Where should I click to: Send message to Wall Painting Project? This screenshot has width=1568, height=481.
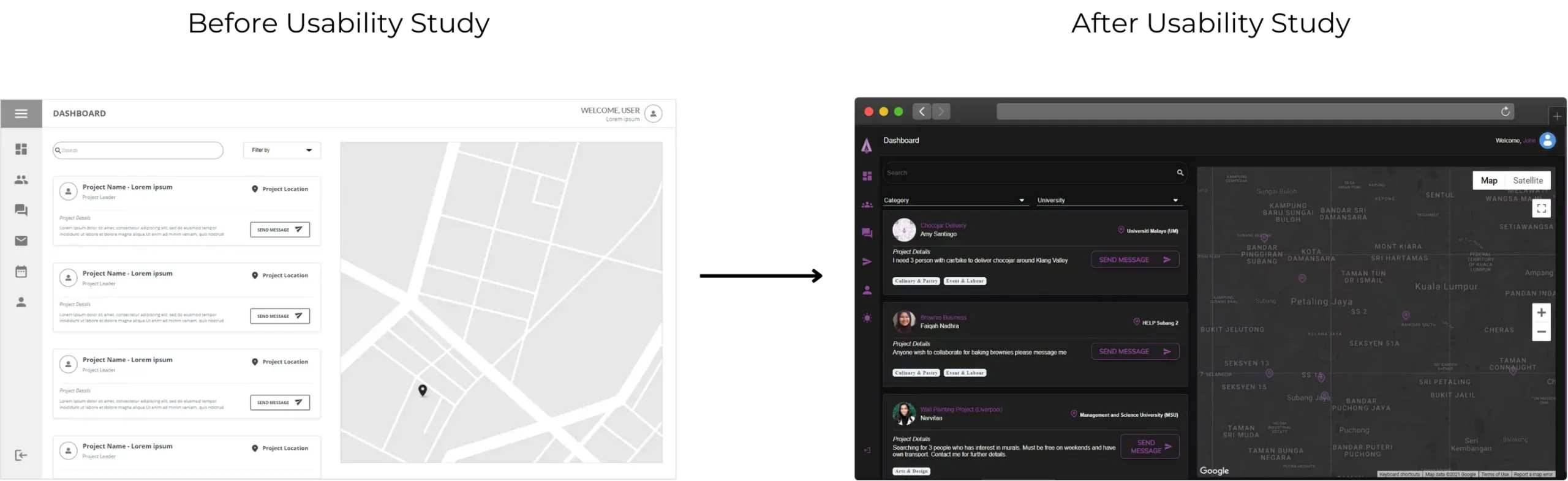[x=1149, y=446]
